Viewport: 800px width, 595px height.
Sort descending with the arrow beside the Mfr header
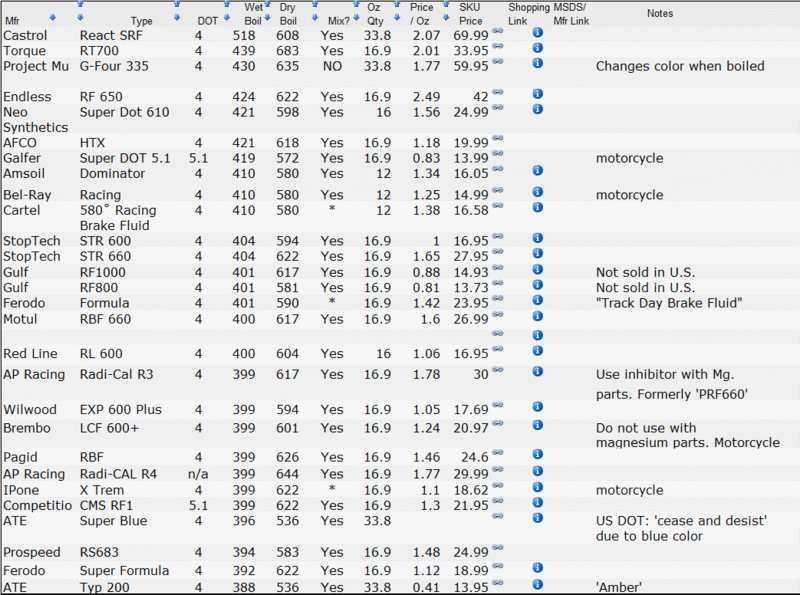[x=52, y=18]
